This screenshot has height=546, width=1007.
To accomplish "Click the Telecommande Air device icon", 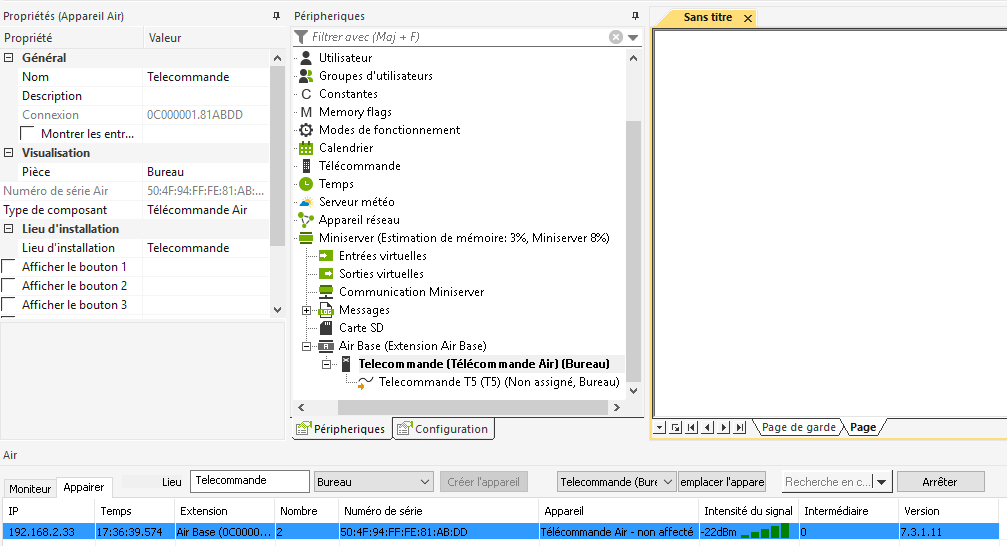I will 346,364.
